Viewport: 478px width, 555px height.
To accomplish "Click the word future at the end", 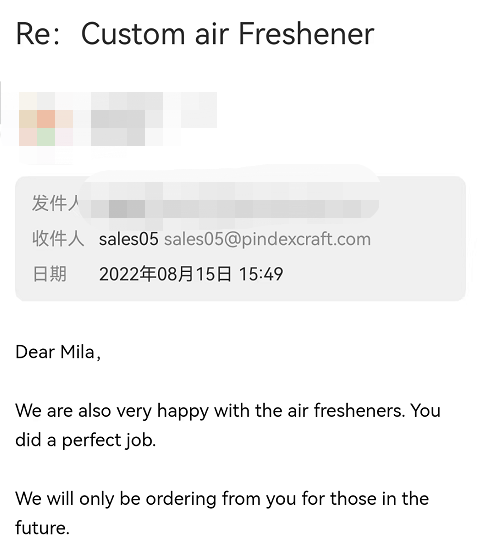I will 41,528.
